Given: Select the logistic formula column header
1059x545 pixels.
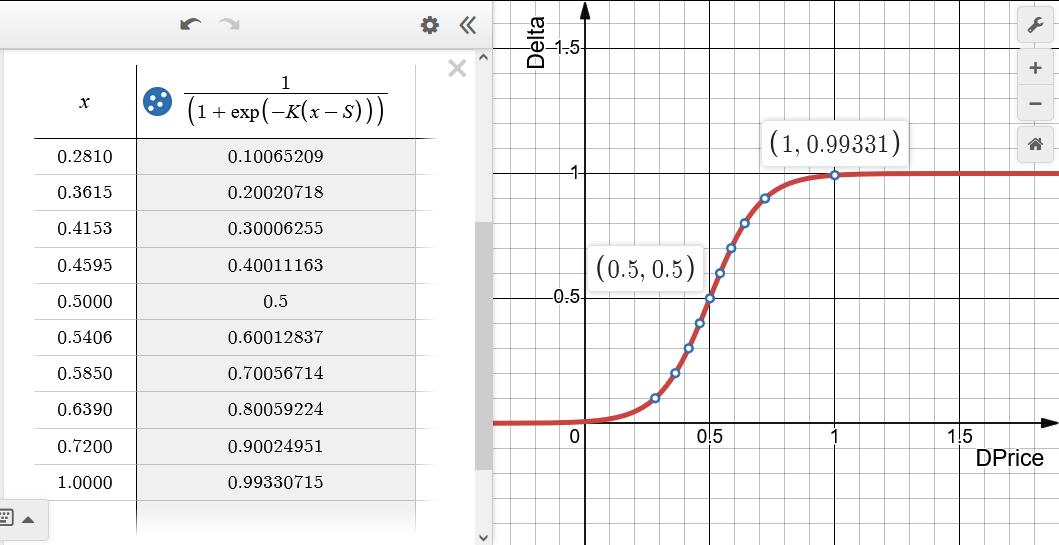Looking at the screenshot, I should click(x=276, y=102).
